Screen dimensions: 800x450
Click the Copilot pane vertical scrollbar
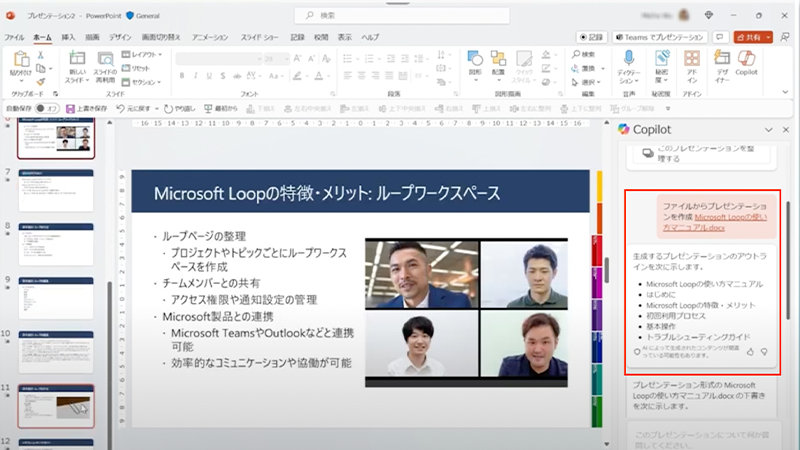[788, 240]
